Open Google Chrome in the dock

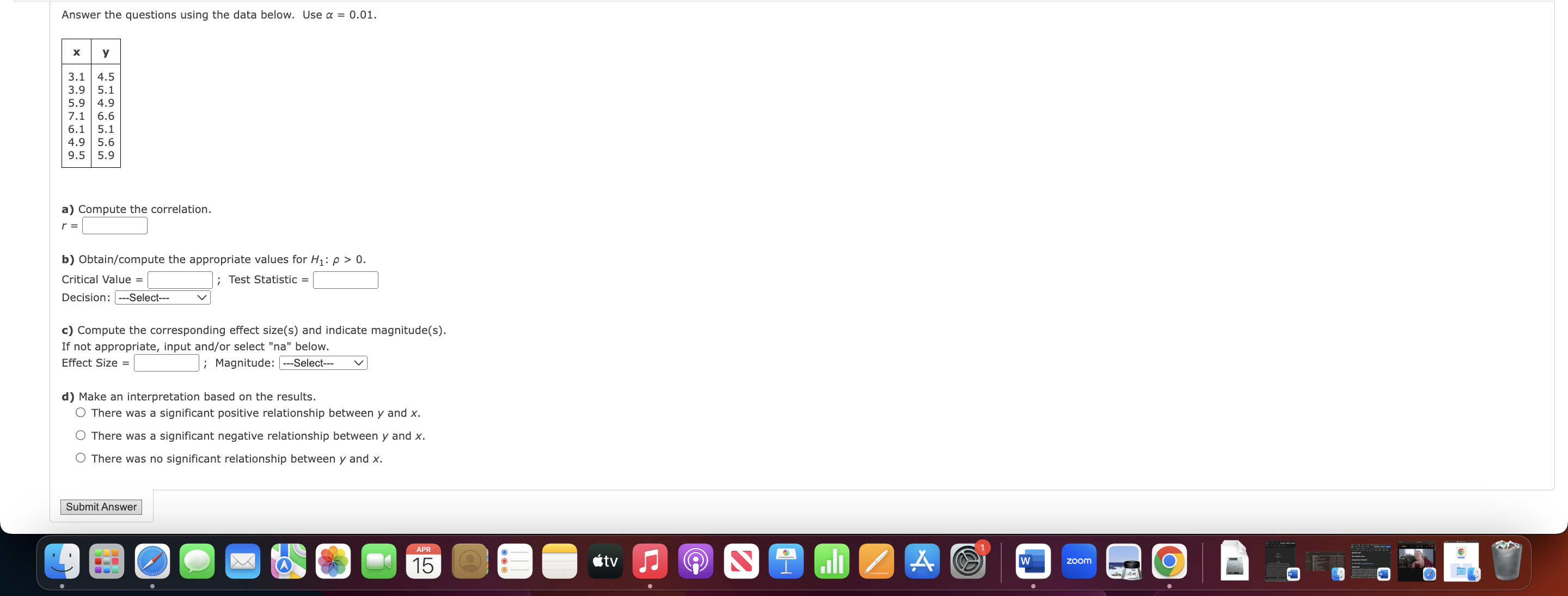1169,561
